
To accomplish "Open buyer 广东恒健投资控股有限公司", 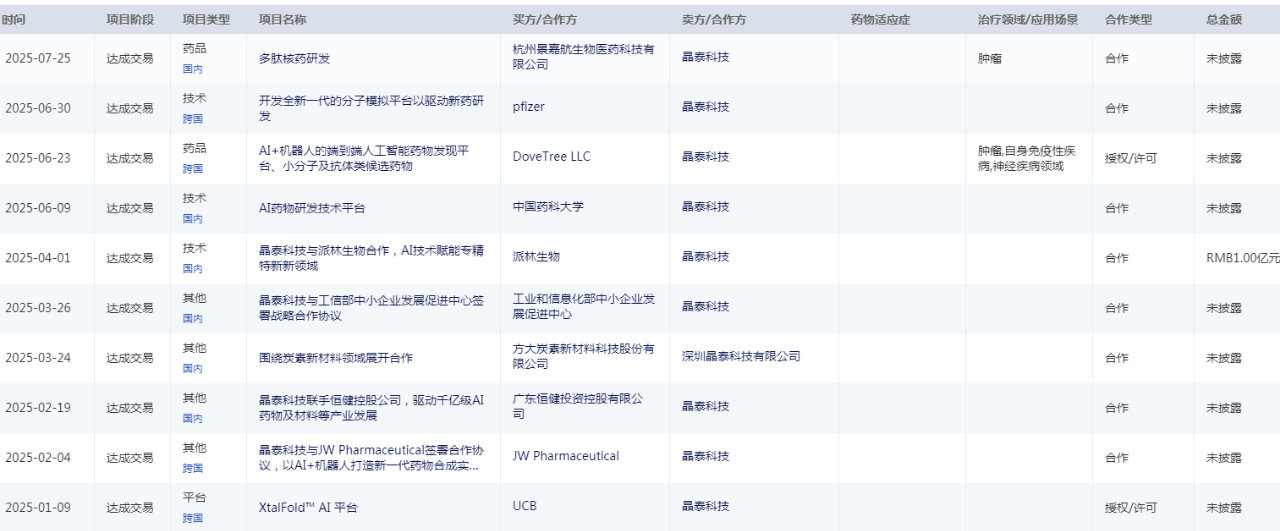I will 578,407.
